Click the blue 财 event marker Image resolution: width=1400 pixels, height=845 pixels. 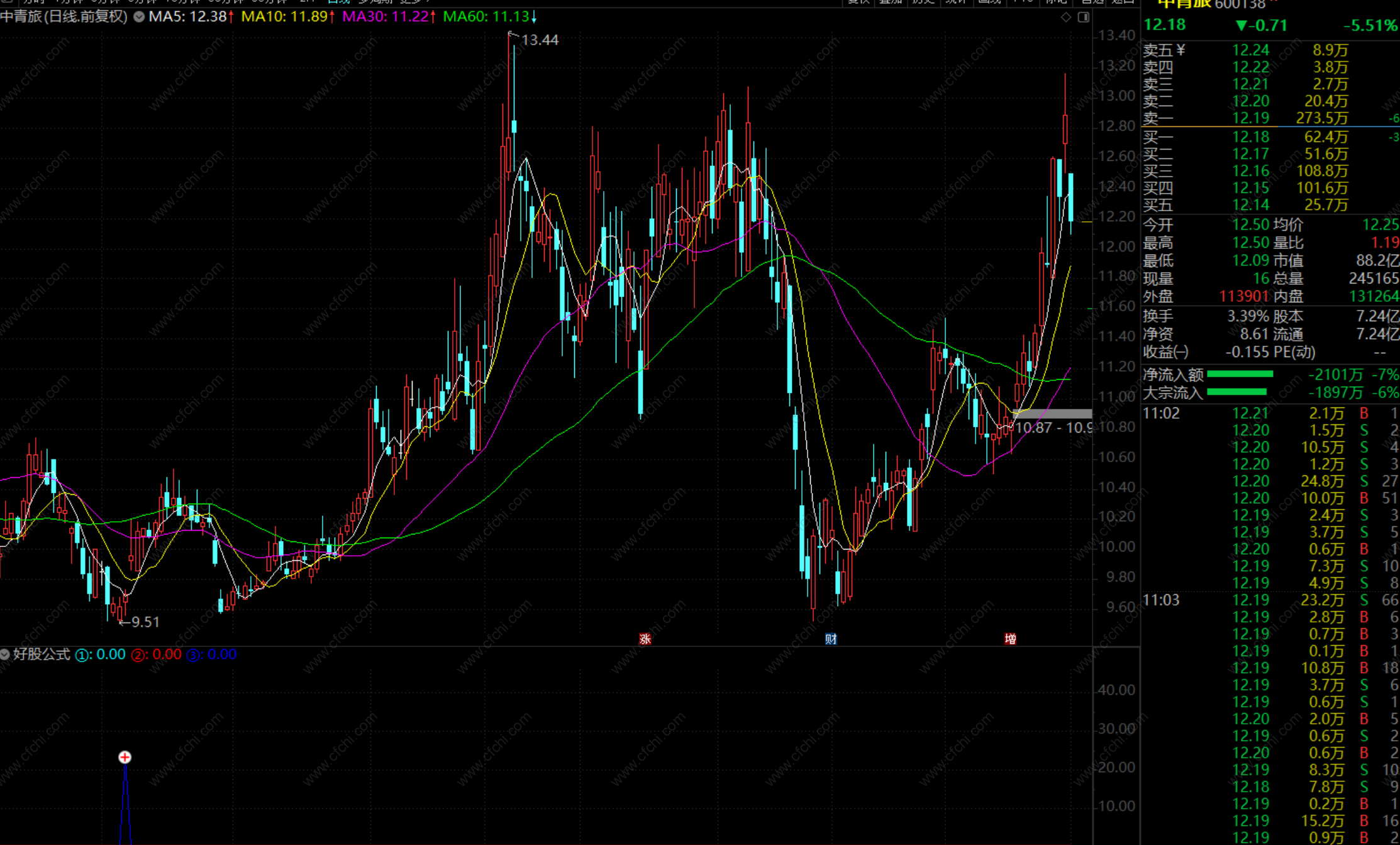831,639
